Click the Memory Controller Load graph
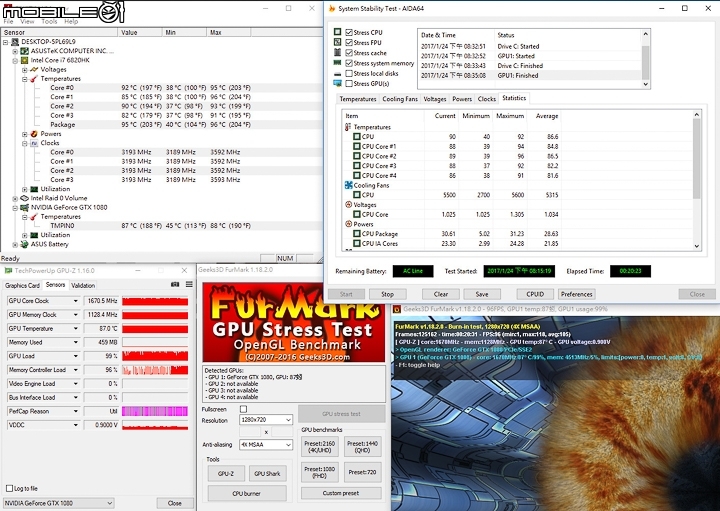 155,370
